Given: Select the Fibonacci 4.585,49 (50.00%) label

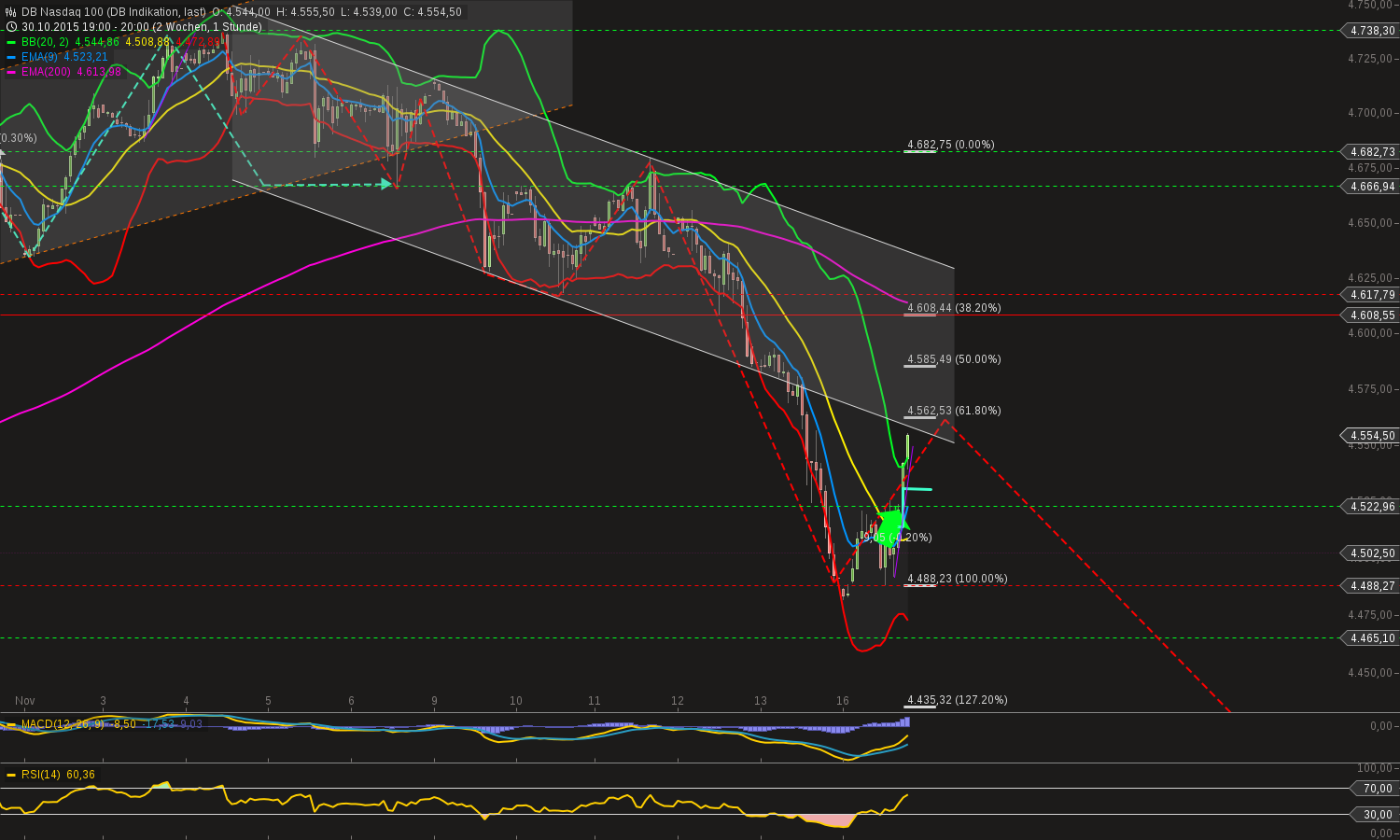Looking at the screenshot, I should (x=954, y=359).
